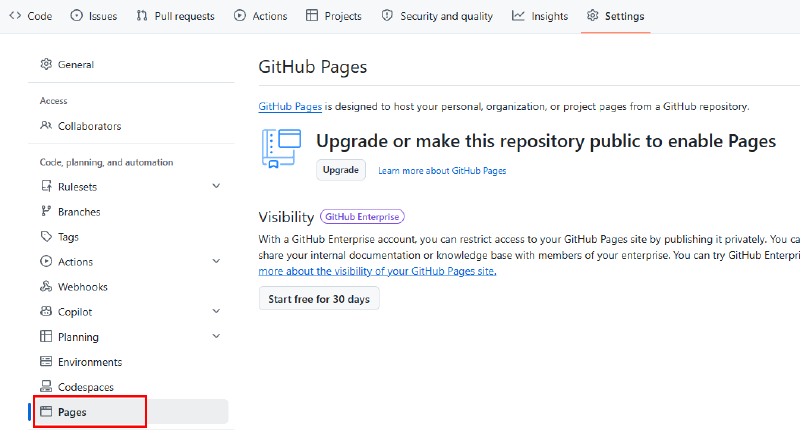Click the Rulesets icon in sidebar
The image size is (800, 437).
(x=46, y=186)
